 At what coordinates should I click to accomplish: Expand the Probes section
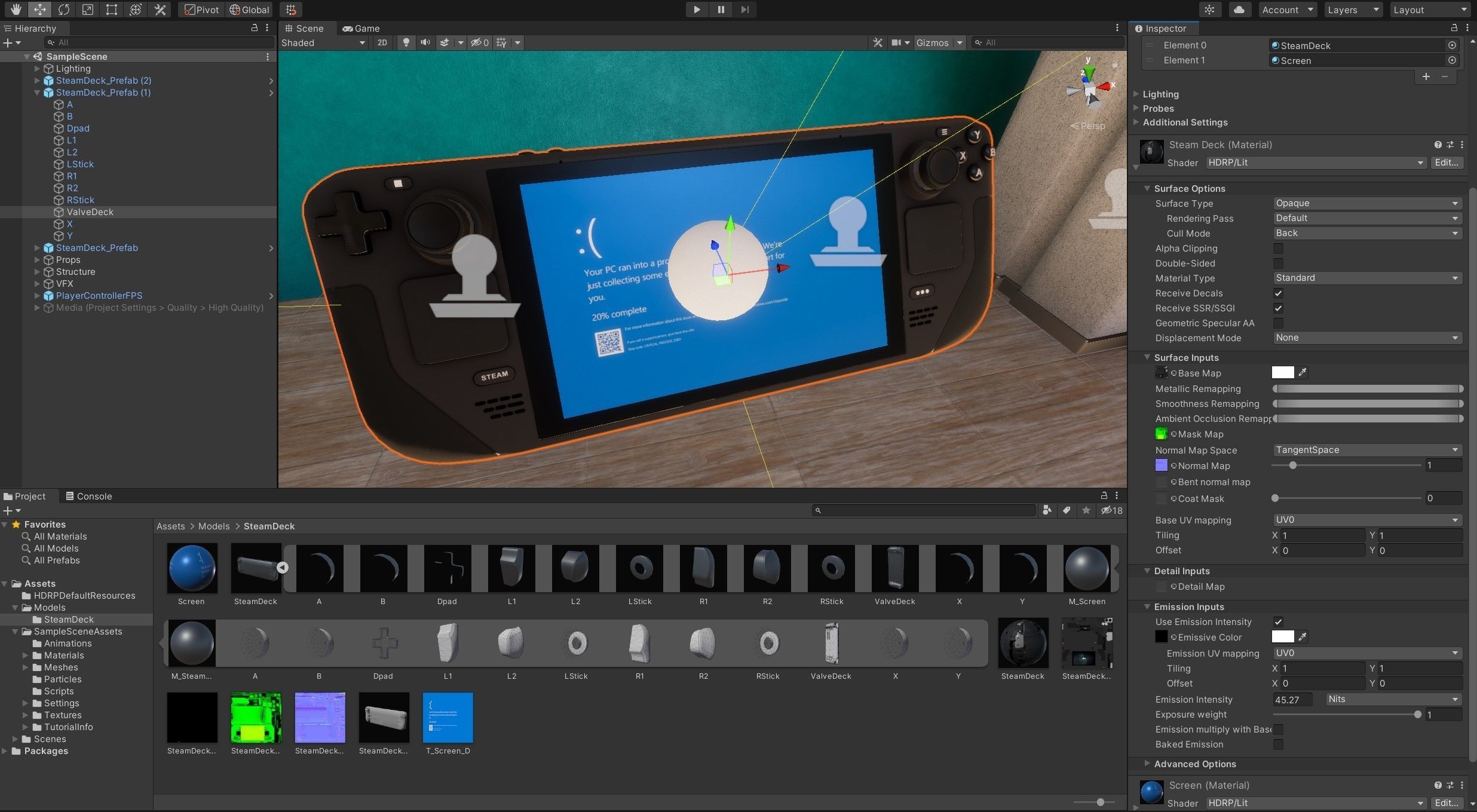point(1136,108)
